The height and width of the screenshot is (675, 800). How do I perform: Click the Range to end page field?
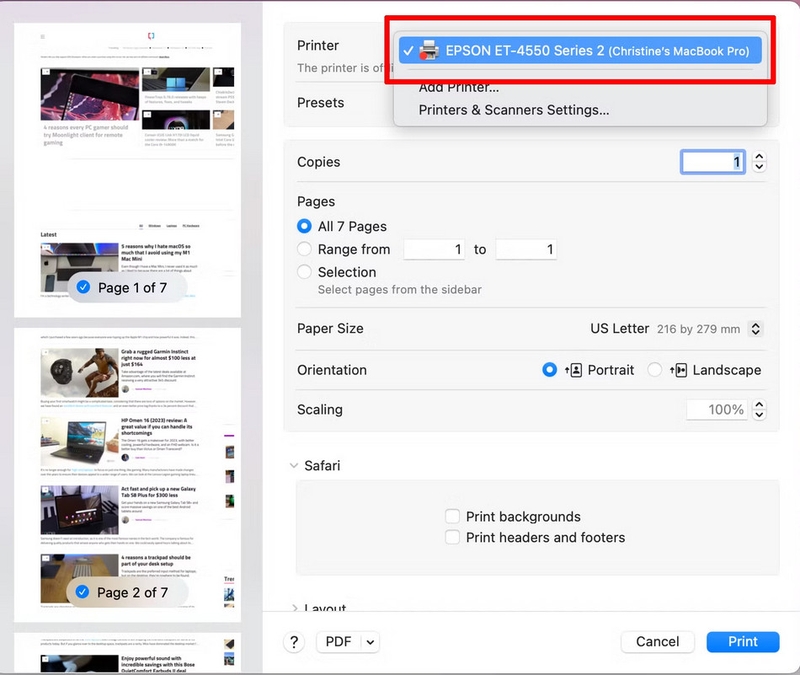(x=526, y=249)
